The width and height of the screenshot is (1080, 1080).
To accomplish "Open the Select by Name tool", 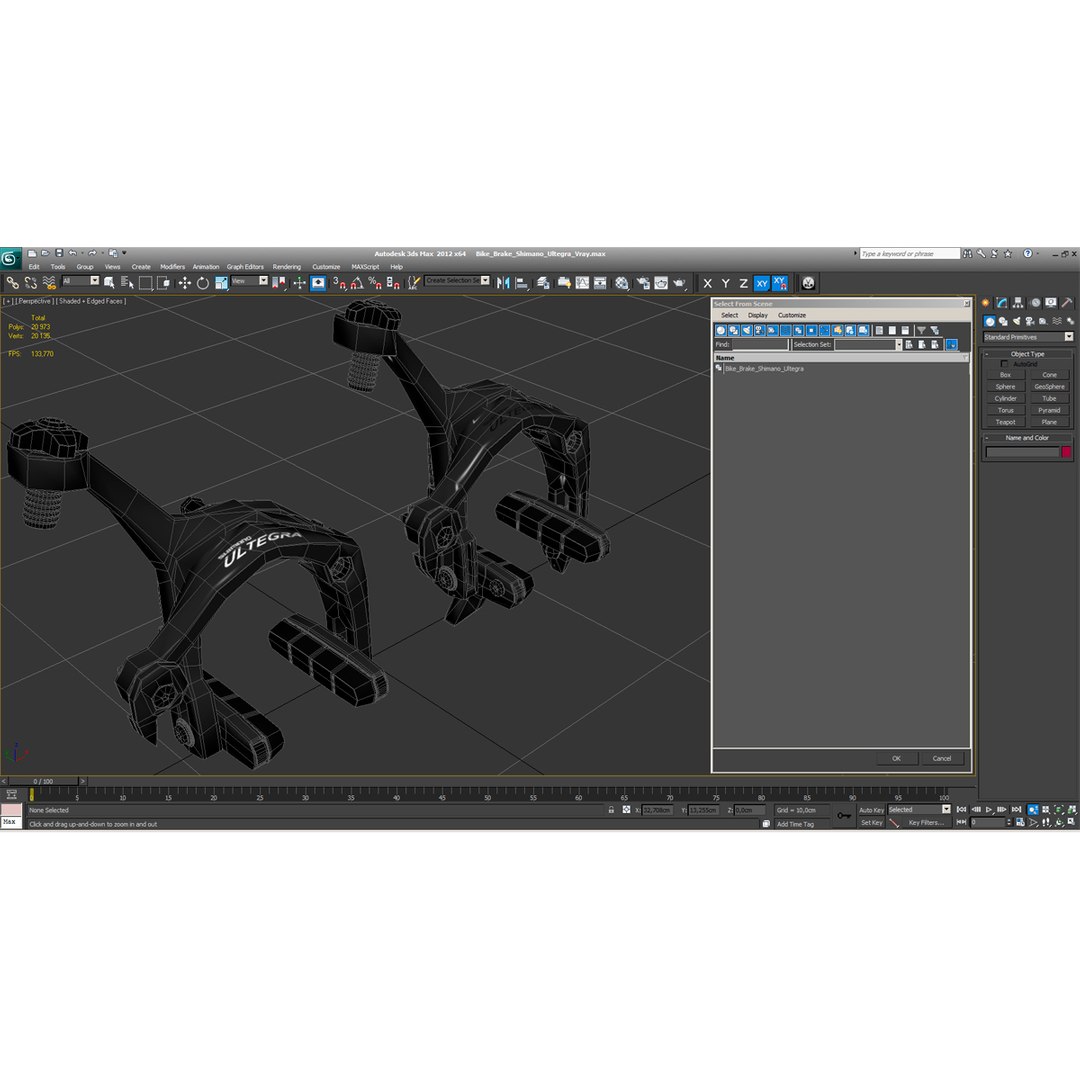I will click(127, 283).
